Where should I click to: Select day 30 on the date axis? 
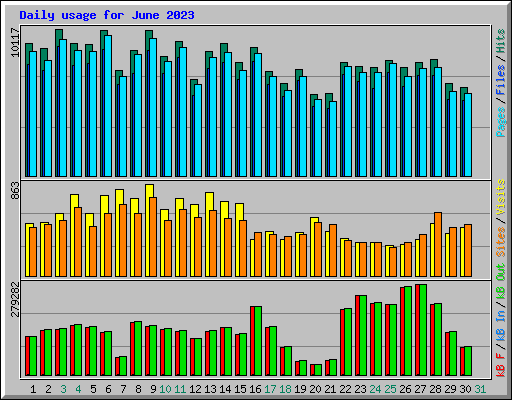point(465,389)
